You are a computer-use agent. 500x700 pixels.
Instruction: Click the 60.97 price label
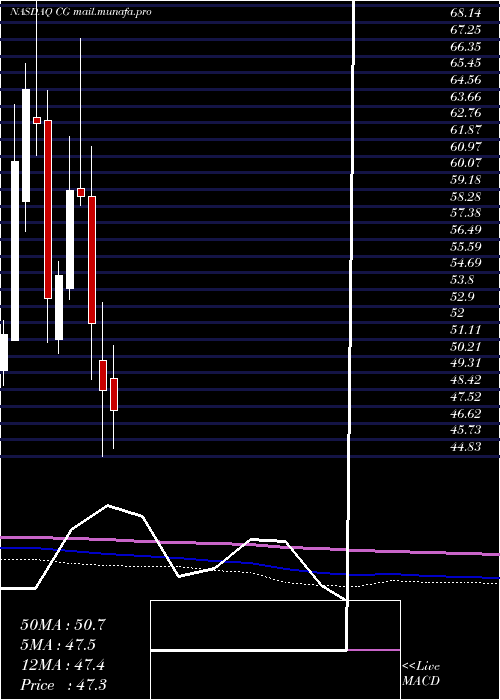click(x=466, y=146)
